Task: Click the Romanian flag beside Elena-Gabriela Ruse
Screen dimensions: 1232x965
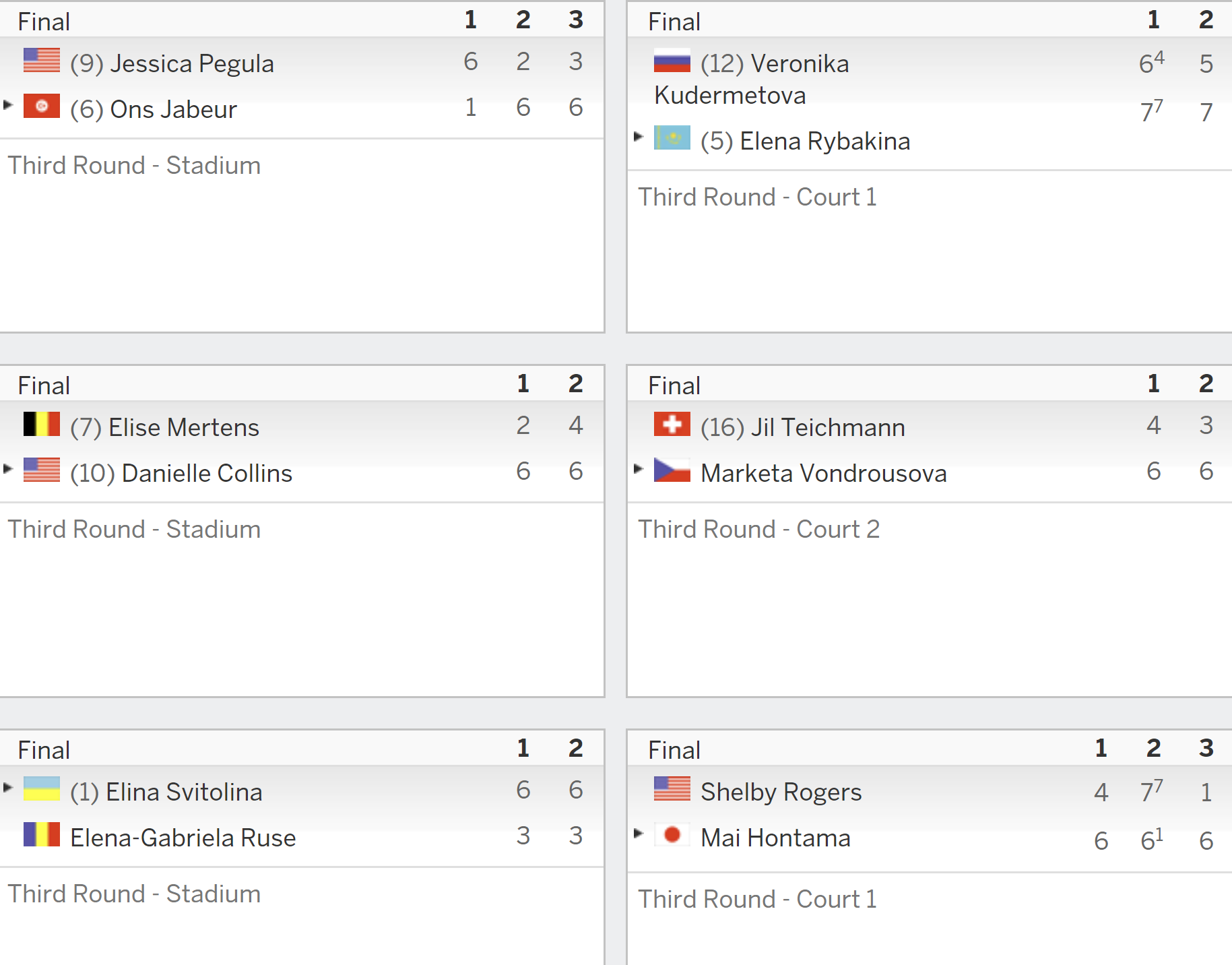Action: click(42, 835)
